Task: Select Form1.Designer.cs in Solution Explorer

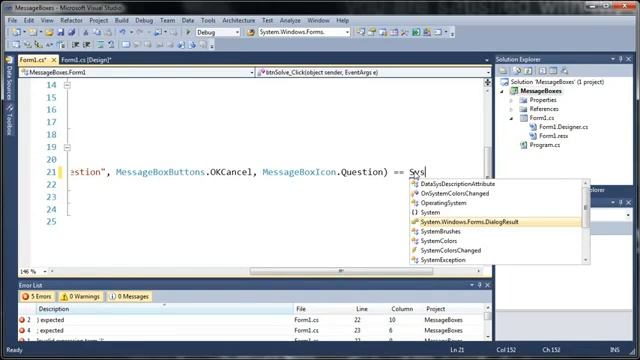Action: coord(563,127)
